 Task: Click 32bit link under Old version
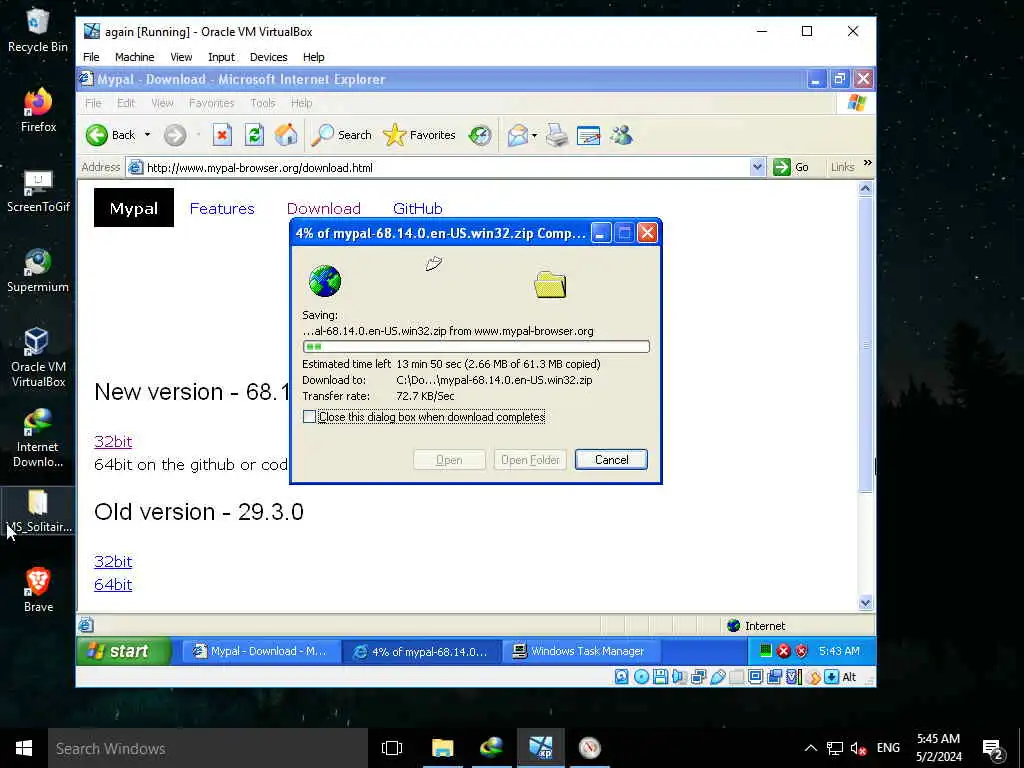coord(113,562)
